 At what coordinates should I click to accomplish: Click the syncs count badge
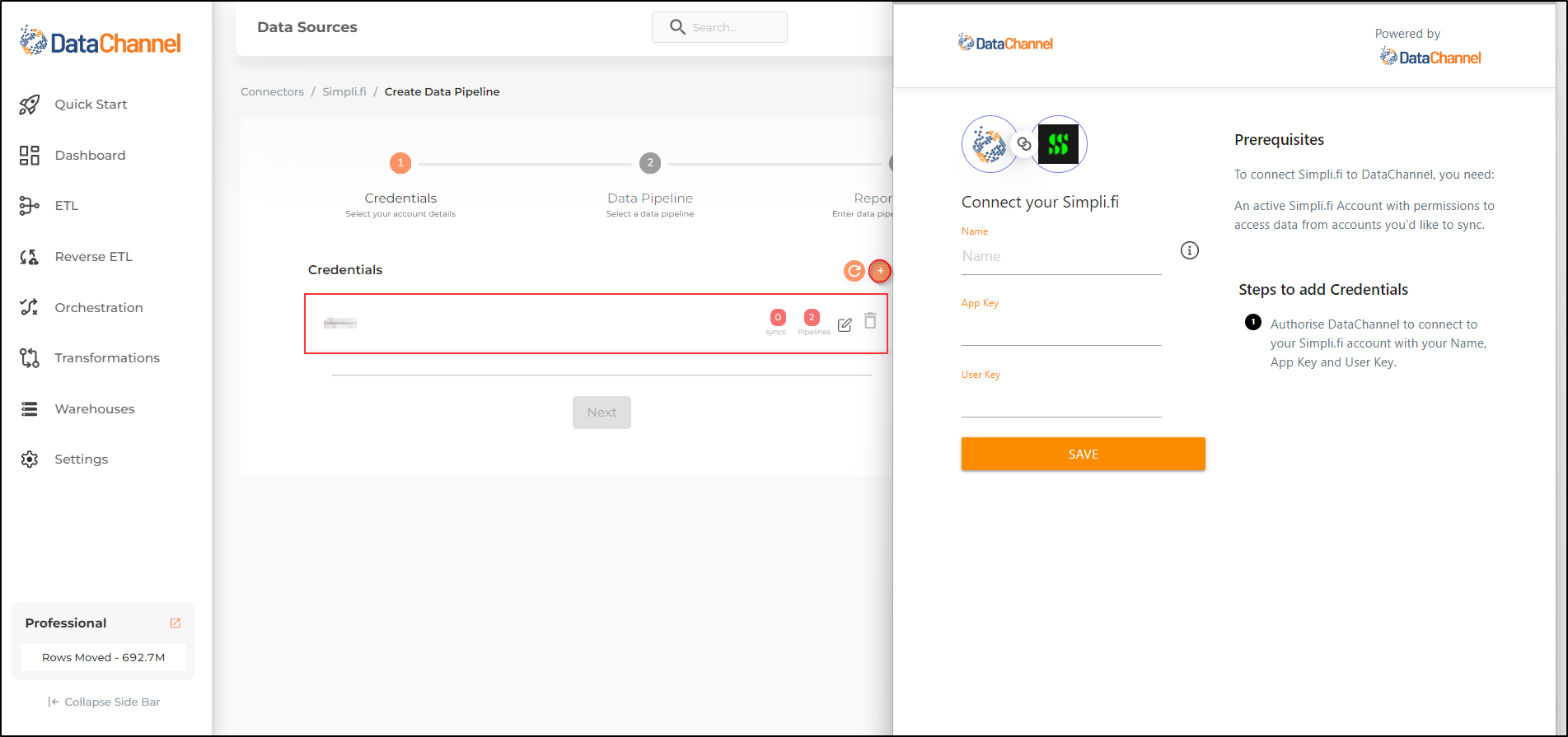pos(778,318)
